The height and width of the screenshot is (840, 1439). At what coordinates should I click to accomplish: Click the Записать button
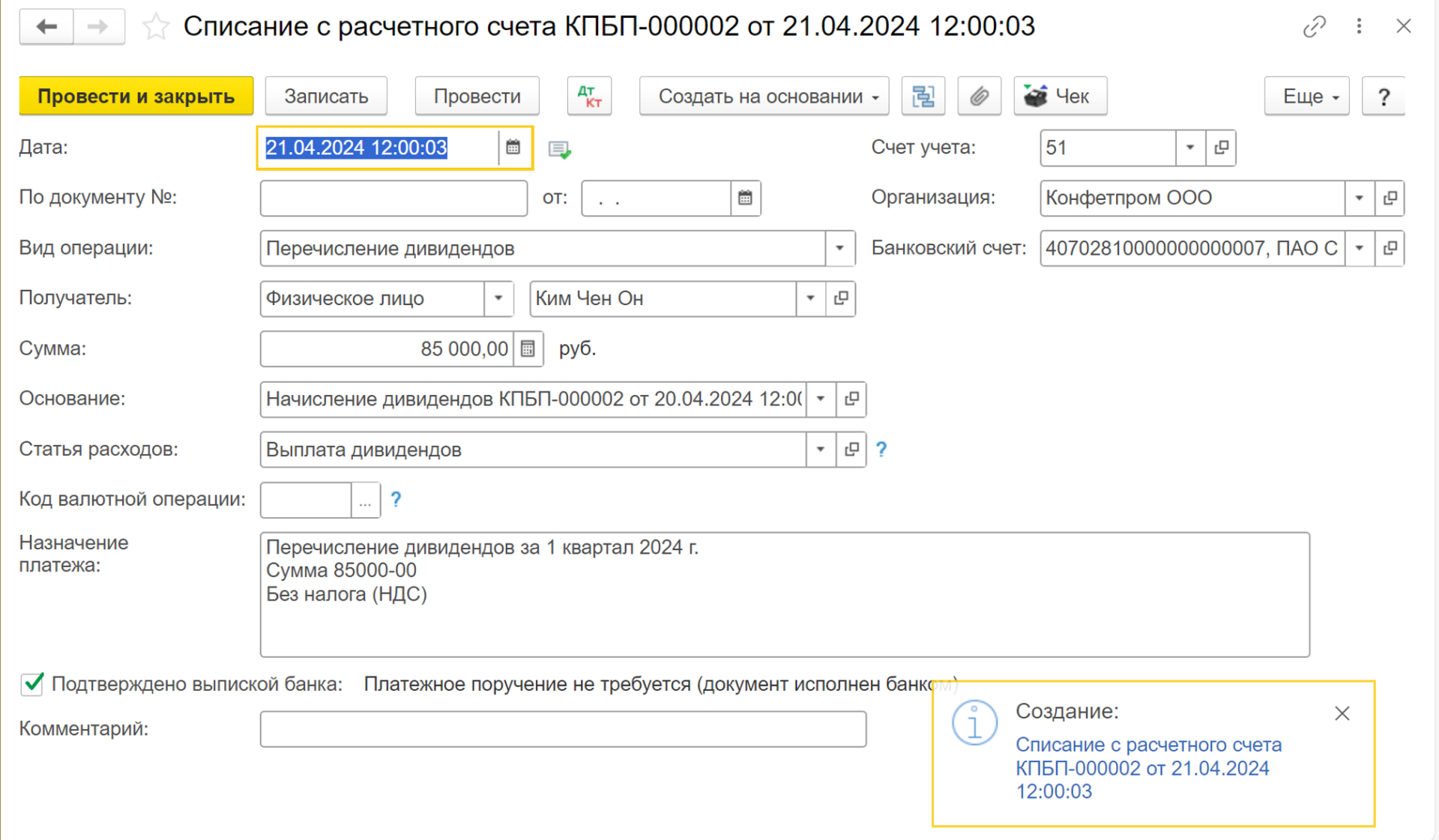coord(326,97)
